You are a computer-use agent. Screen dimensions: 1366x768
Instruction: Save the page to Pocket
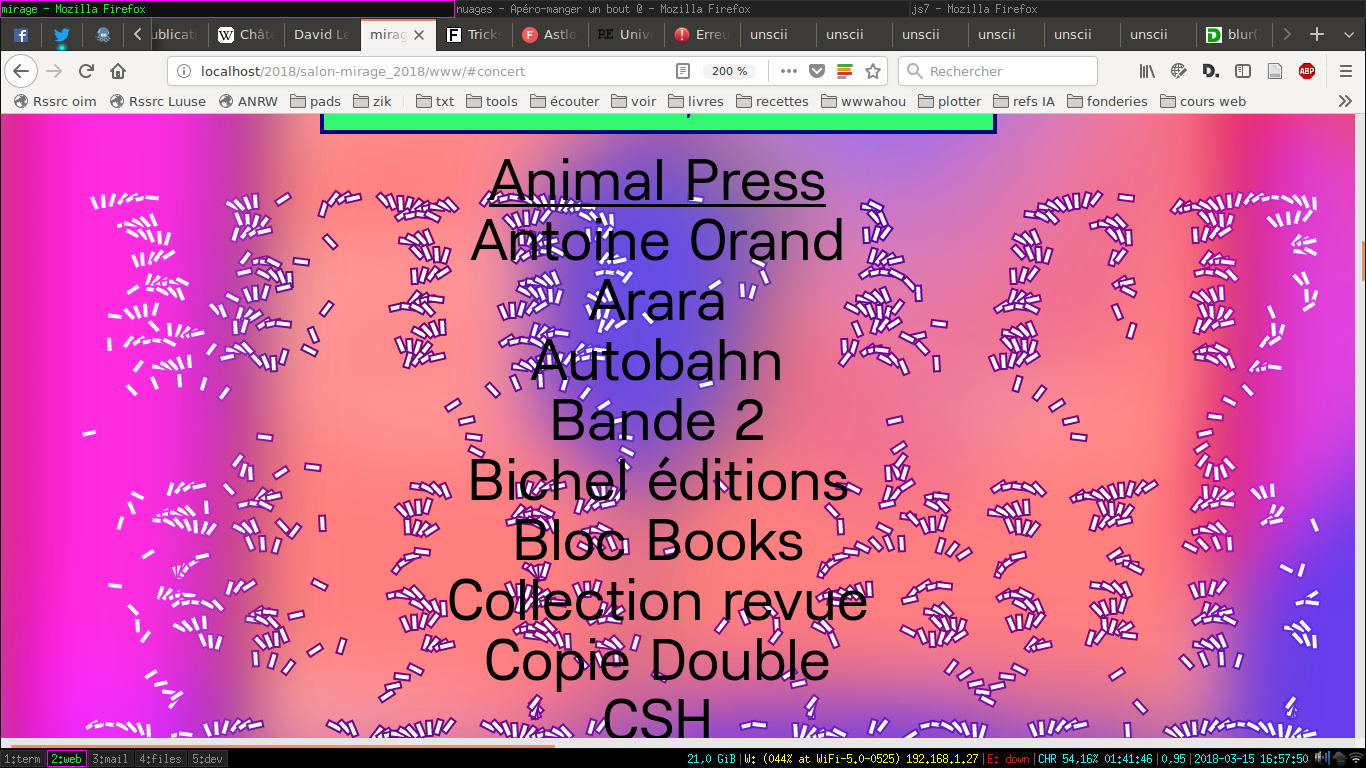coord(817,71)
